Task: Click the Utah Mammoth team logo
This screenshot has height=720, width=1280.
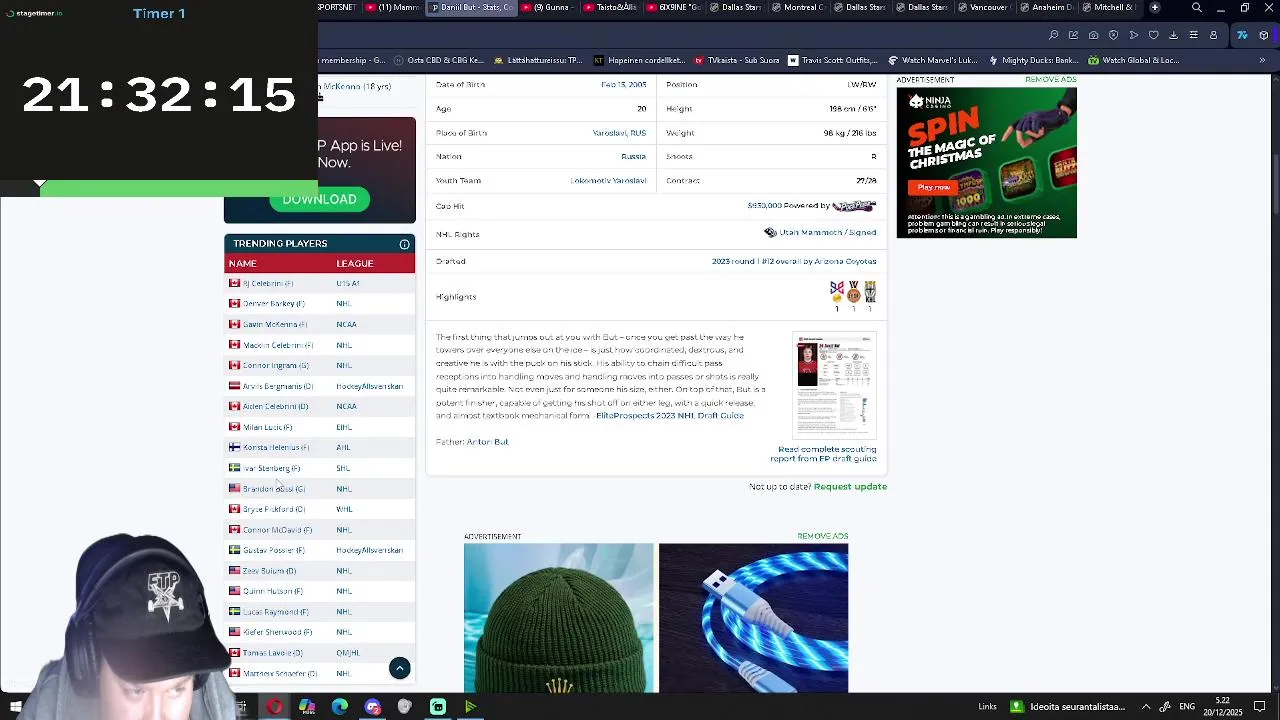Action: pos(770,232)
